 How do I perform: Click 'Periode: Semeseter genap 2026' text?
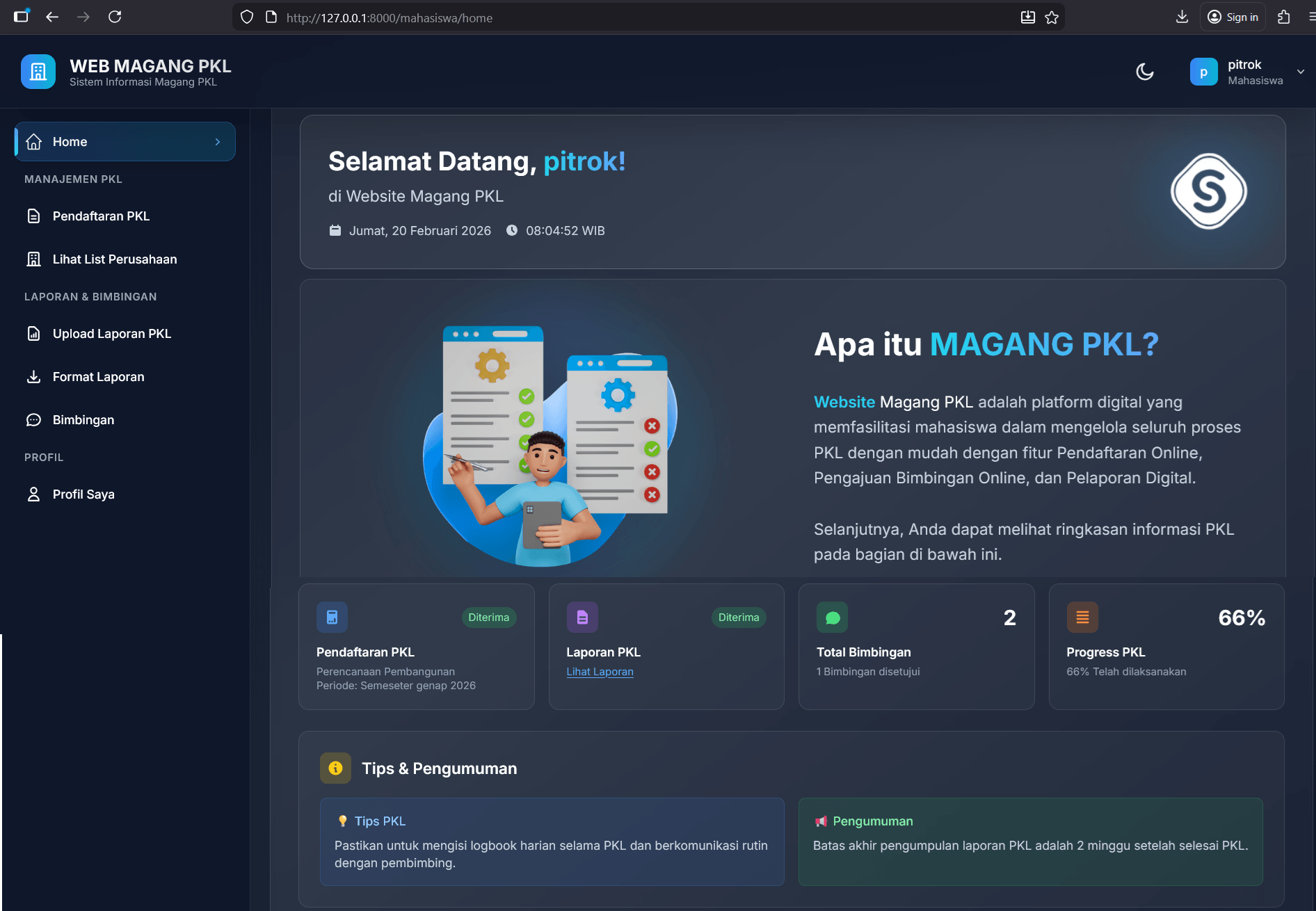click(x=396, y=686)
